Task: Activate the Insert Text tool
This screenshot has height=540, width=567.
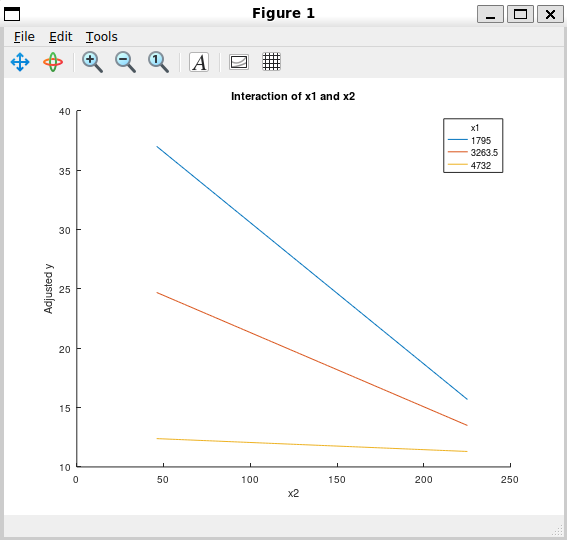Action: pyautogui.click(x=199, y=62)
